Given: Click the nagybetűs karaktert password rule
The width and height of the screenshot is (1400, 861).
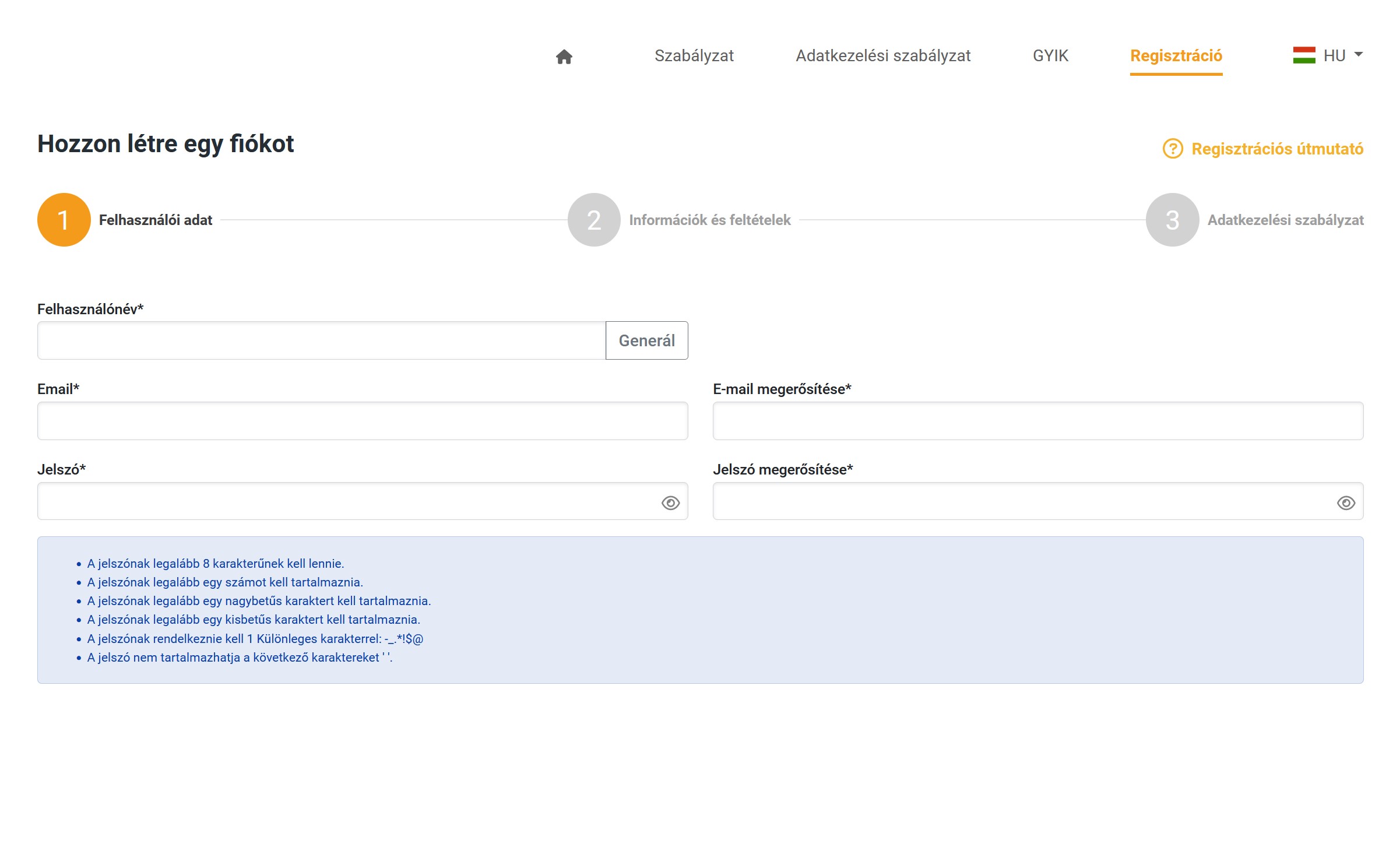Looking at the screenshot, I should click(259, 601).
